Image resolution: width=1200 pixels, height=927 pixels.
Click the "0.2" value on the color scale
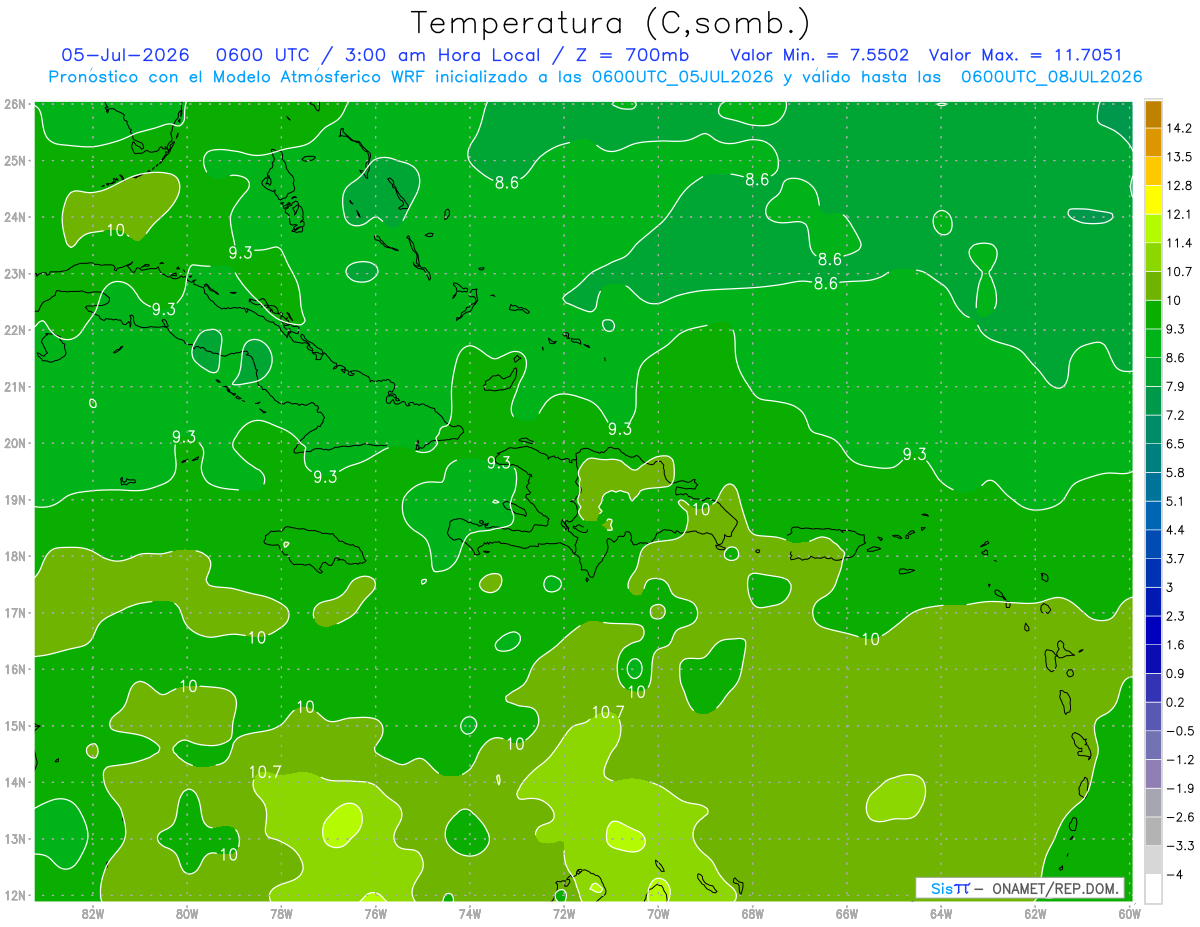tap(1175, 702)
